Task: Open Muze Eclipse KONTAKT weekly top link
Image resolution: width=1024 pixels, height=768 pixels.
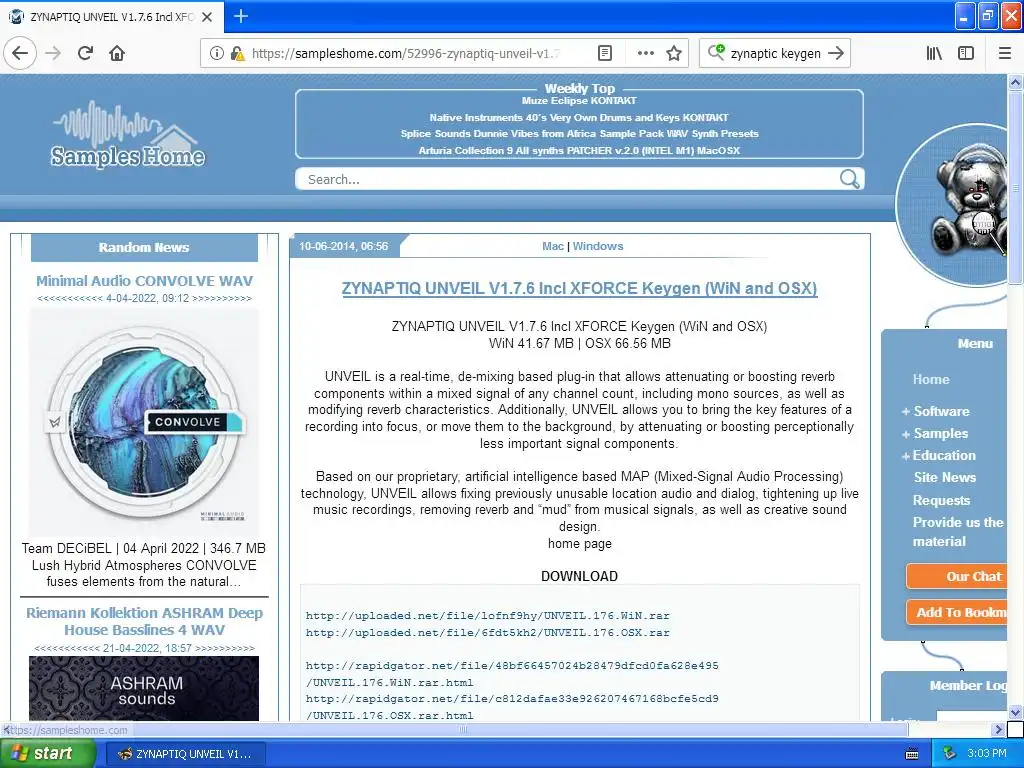Action: [x=579, y=101]
